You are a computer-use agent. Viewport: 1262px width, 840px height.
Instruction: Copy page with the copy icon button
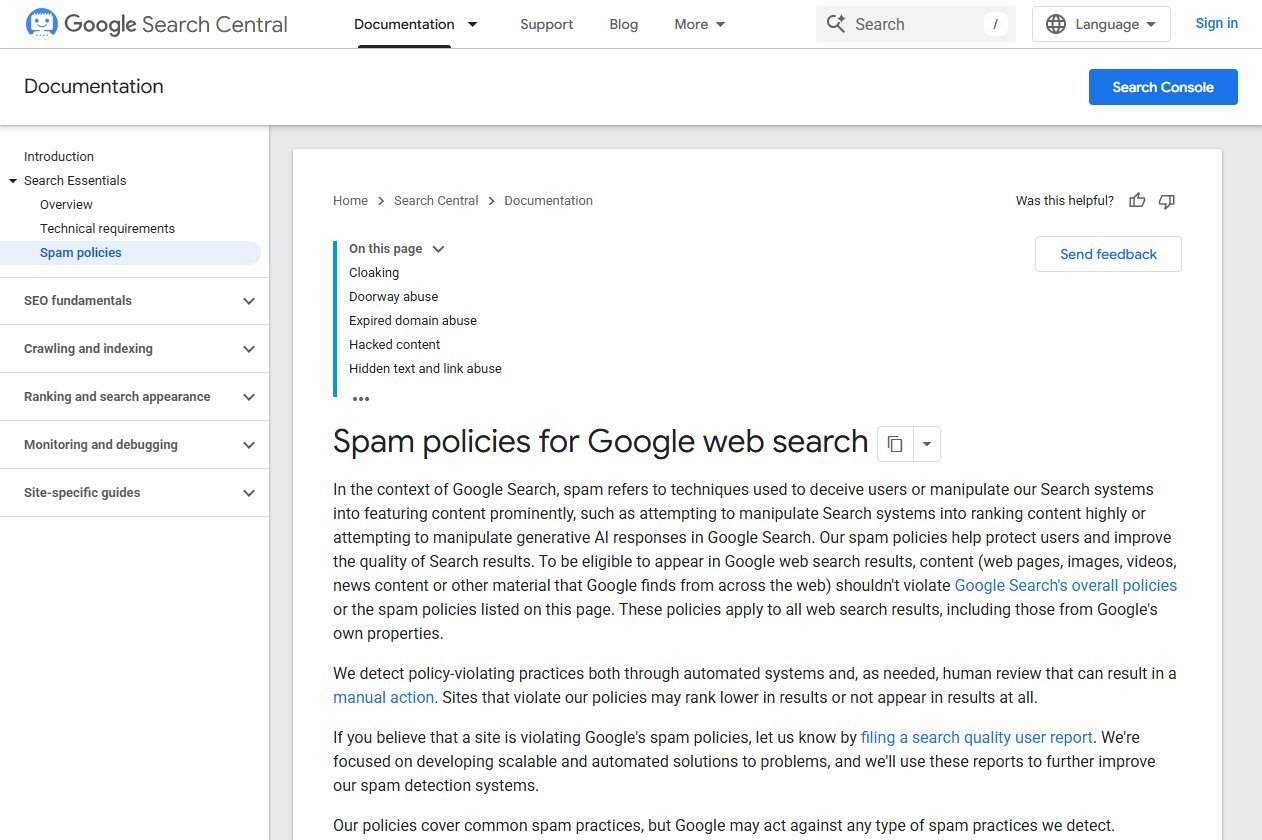(x=895, y=444)
